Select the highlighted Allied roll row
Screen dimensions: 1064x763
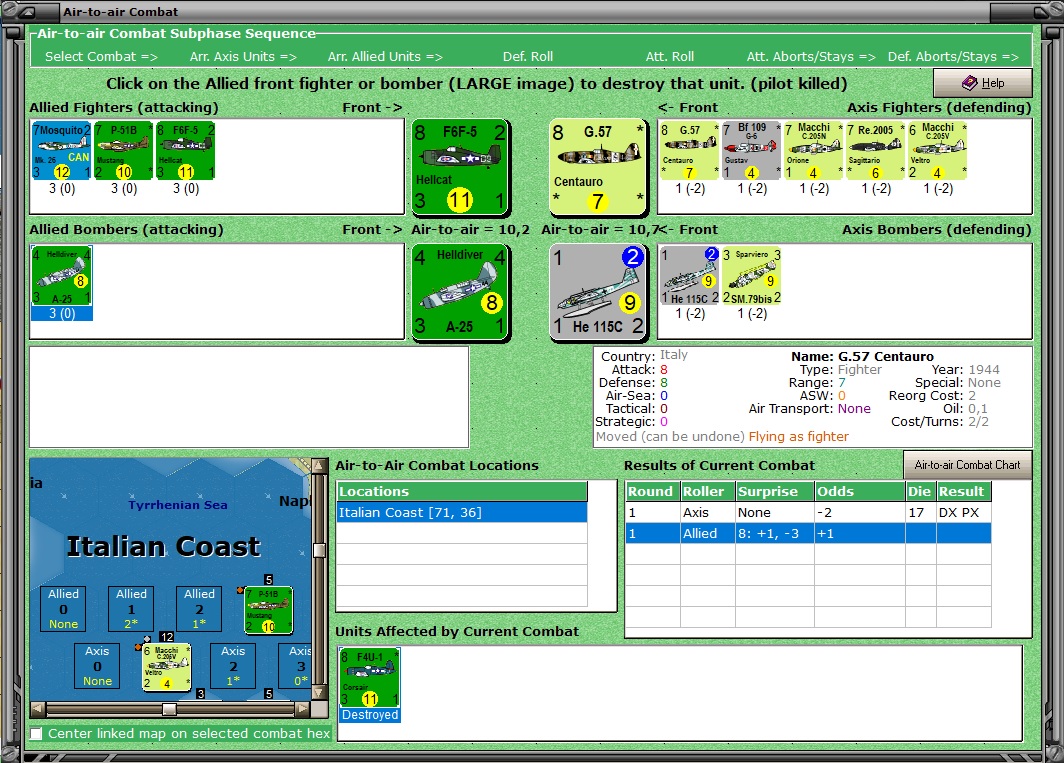point(808,534)
